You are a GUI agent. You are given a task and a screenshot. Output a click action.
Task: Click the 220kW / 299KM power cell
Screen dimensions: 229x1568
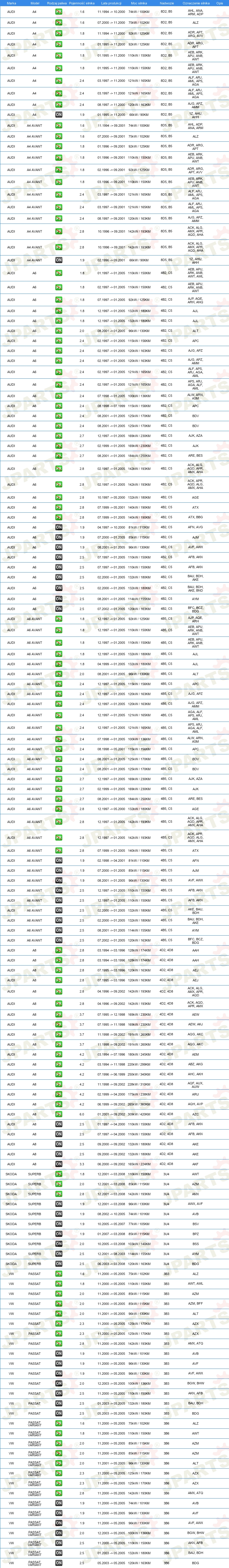pos(139,1065)
